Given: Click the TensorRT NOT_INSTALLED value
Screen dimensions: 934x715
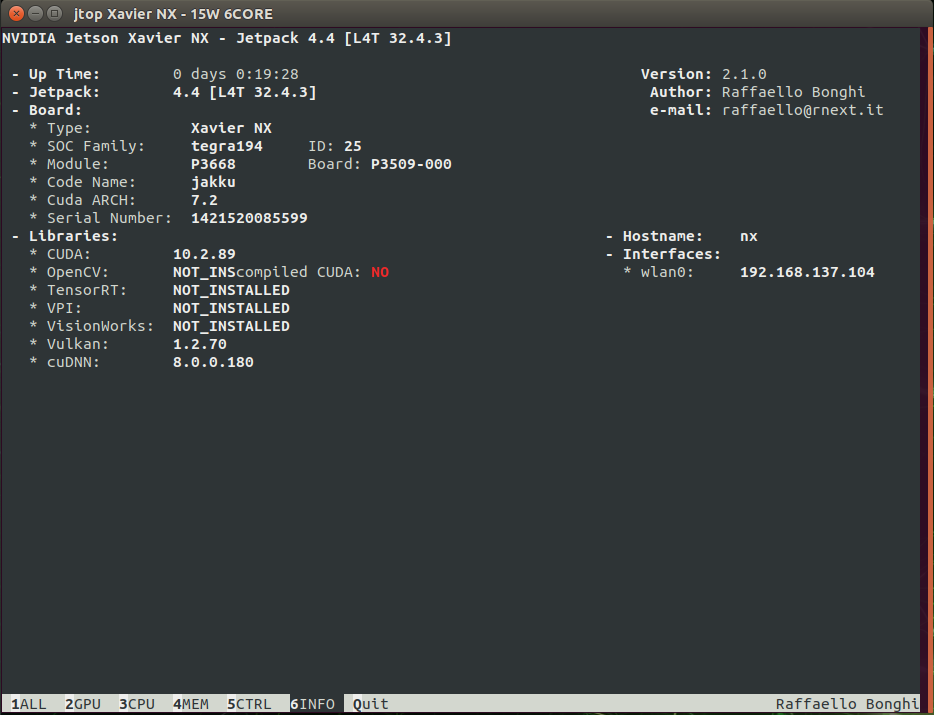Looking at the screenshot, I should coord(231,290).
